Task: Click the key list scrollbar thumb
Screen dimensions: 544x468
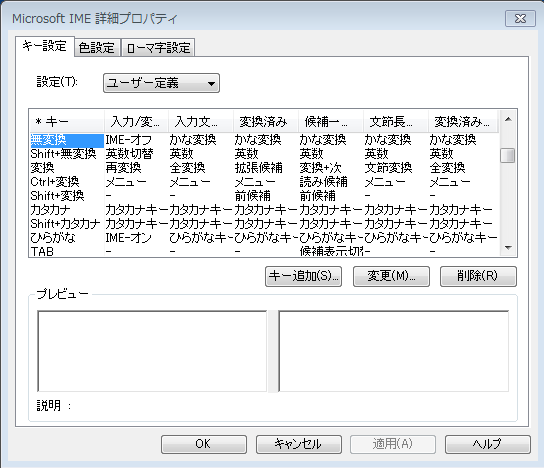Action: click(508, 155)
